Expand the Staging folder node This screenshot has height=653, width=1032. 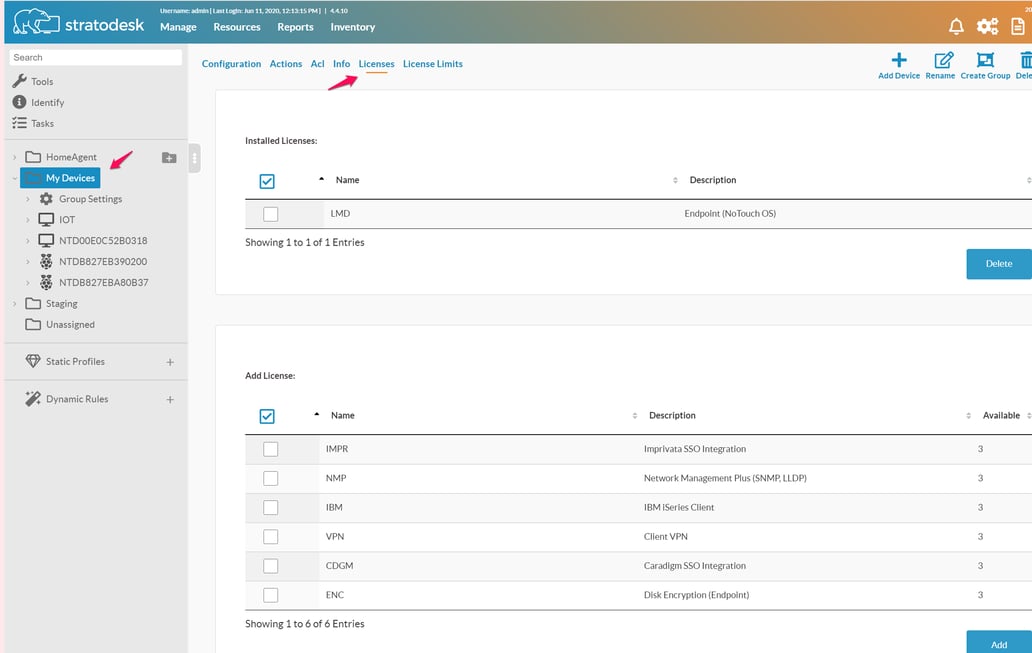click(x=14, y=304)
